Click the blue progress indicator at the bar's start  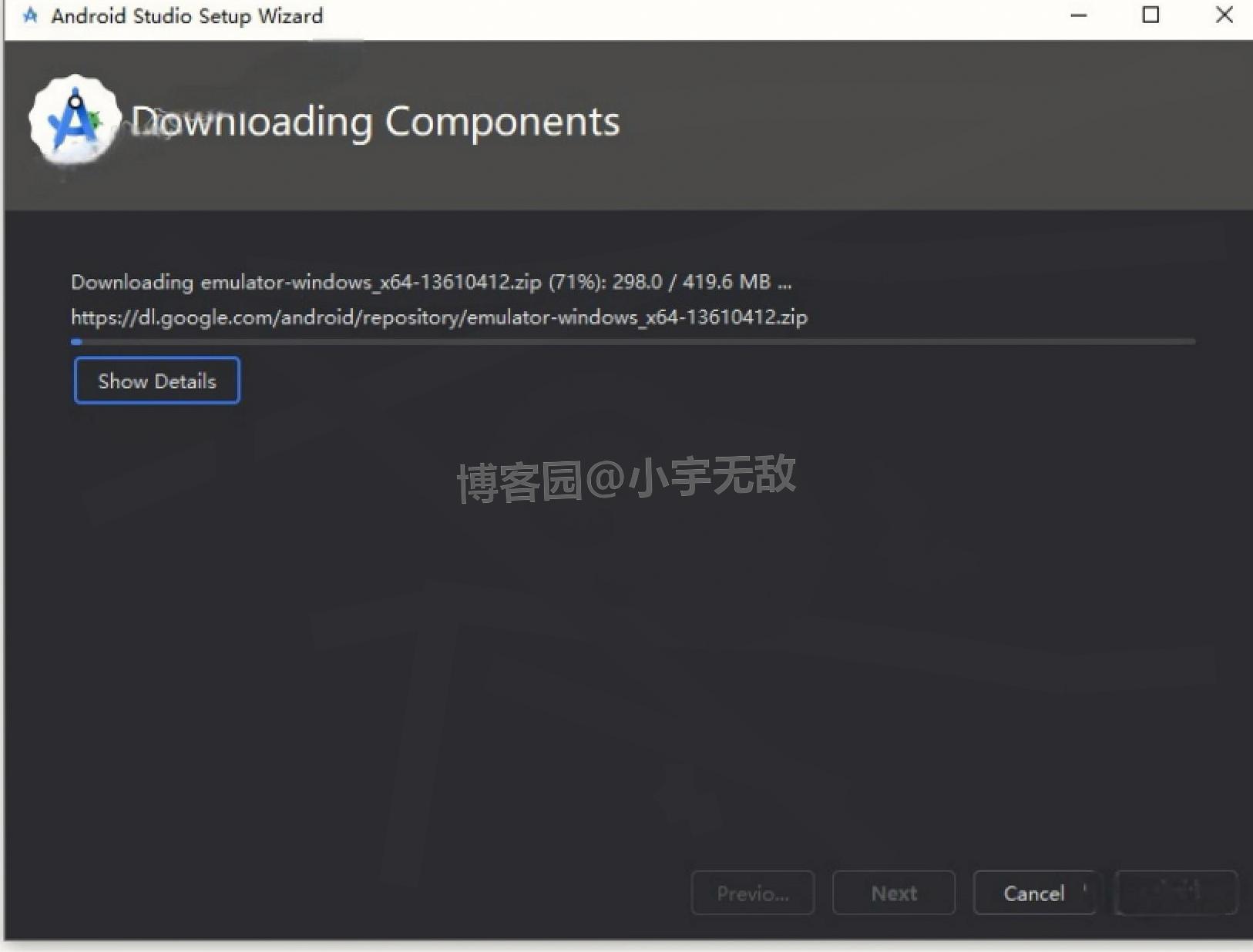[77, 342]
